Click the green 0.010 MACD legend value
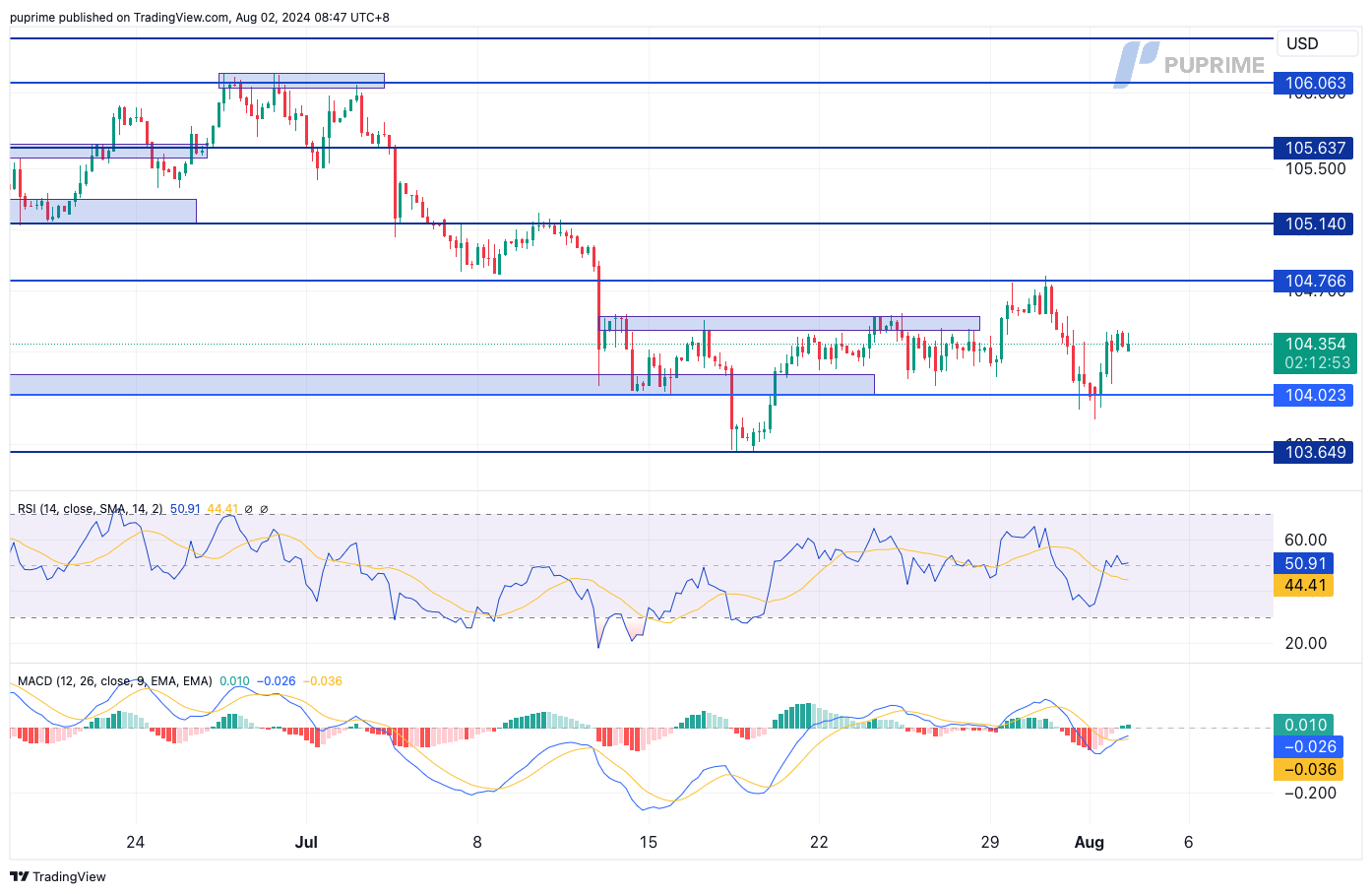Viewport: 1372px width, 894px height. 234,681
